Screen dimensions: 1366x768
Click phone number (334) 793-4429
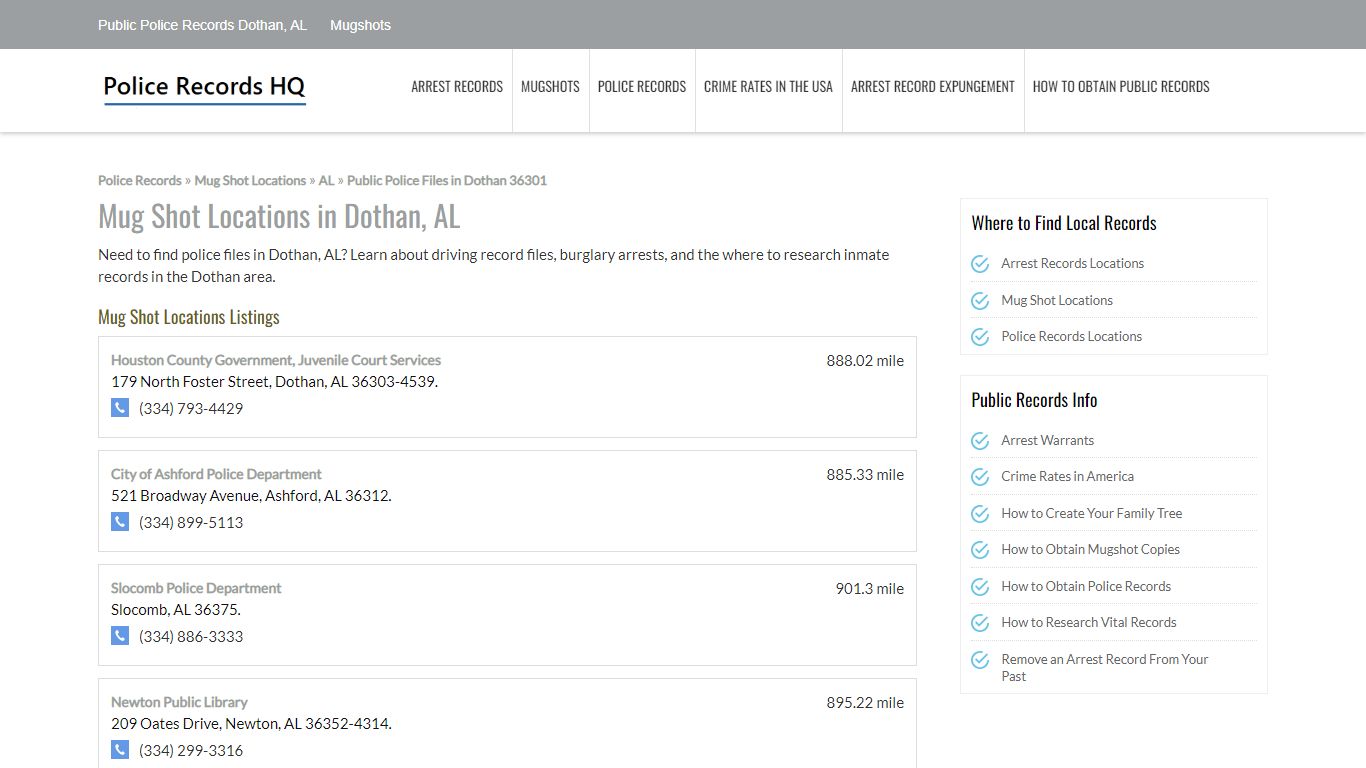(191, 408)
